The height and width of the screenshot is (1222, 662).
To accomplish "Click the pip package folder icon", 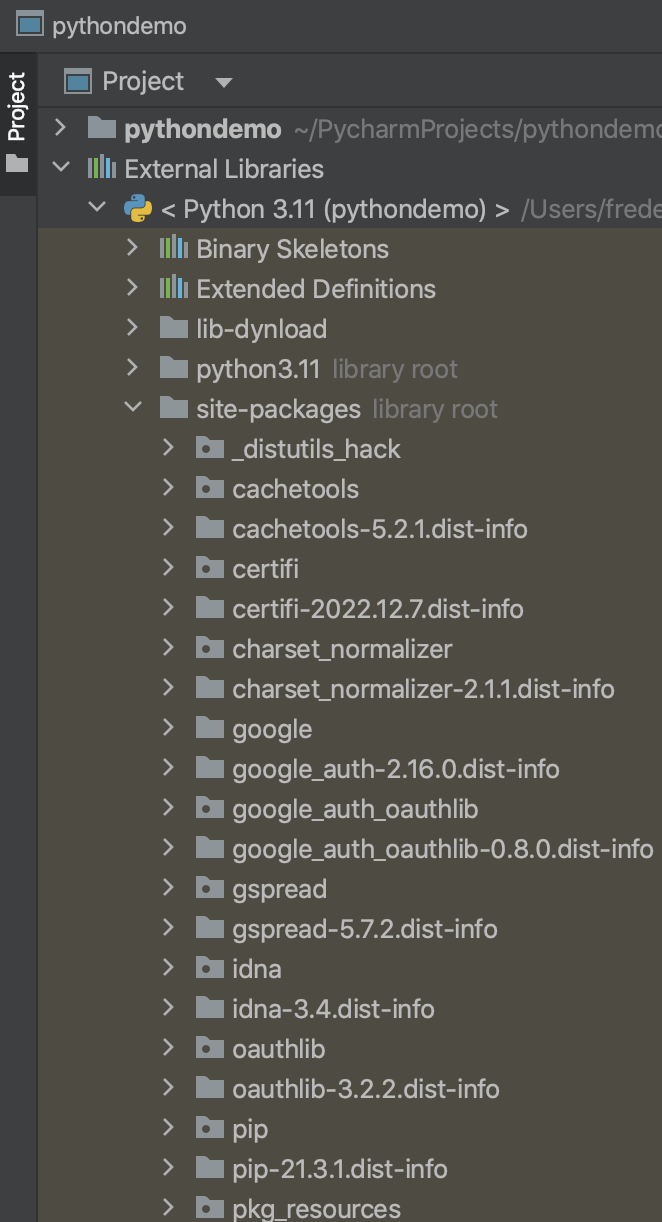I will tap(210, 1128).
